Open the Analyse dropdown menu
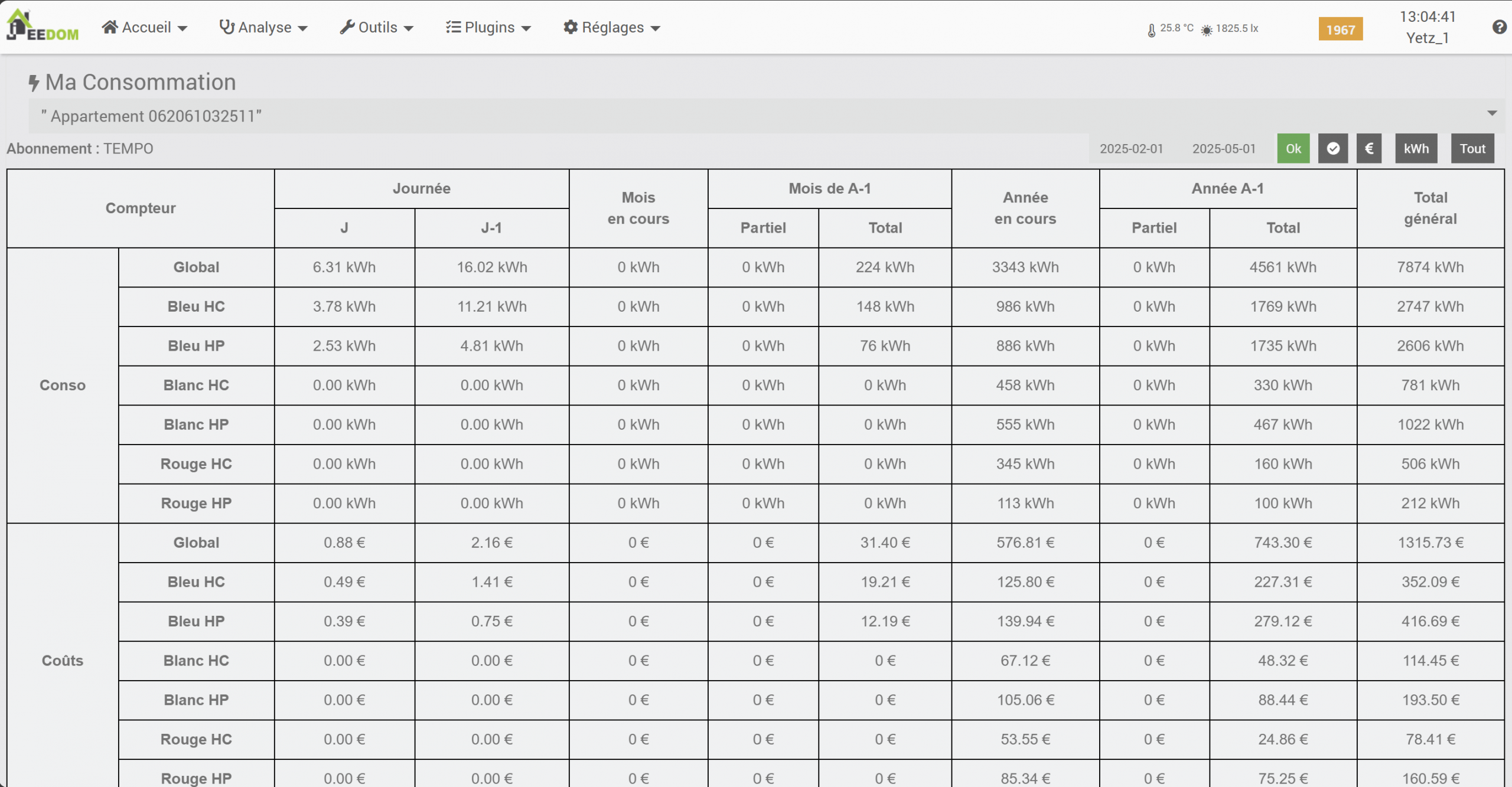 263,27
